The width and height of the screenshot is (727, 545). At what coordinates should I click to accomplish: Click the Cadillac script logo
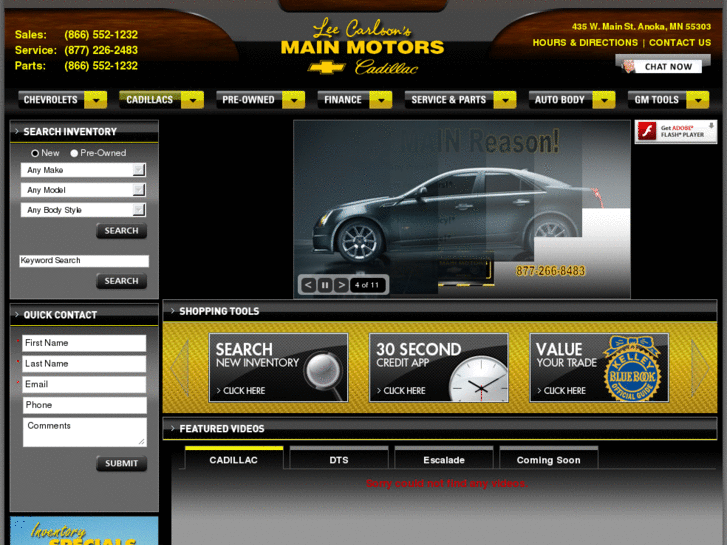pos(386,68)
